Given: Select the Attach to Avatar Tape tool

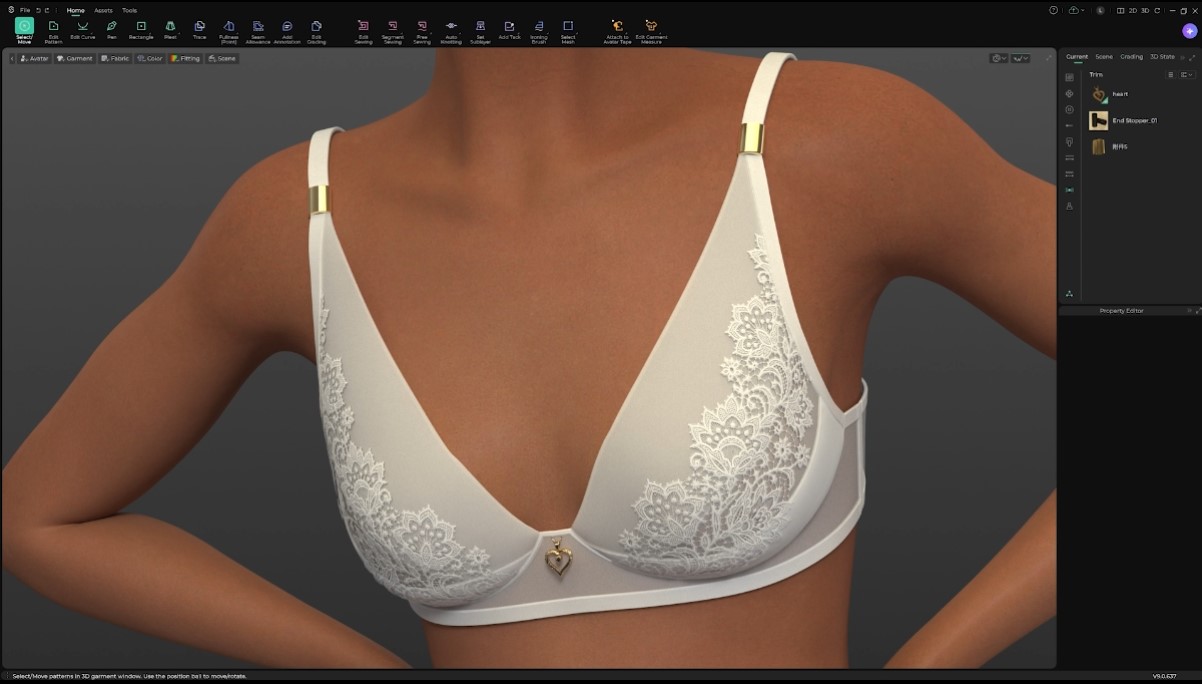Looking at the screenshot, I should [615, 27].
